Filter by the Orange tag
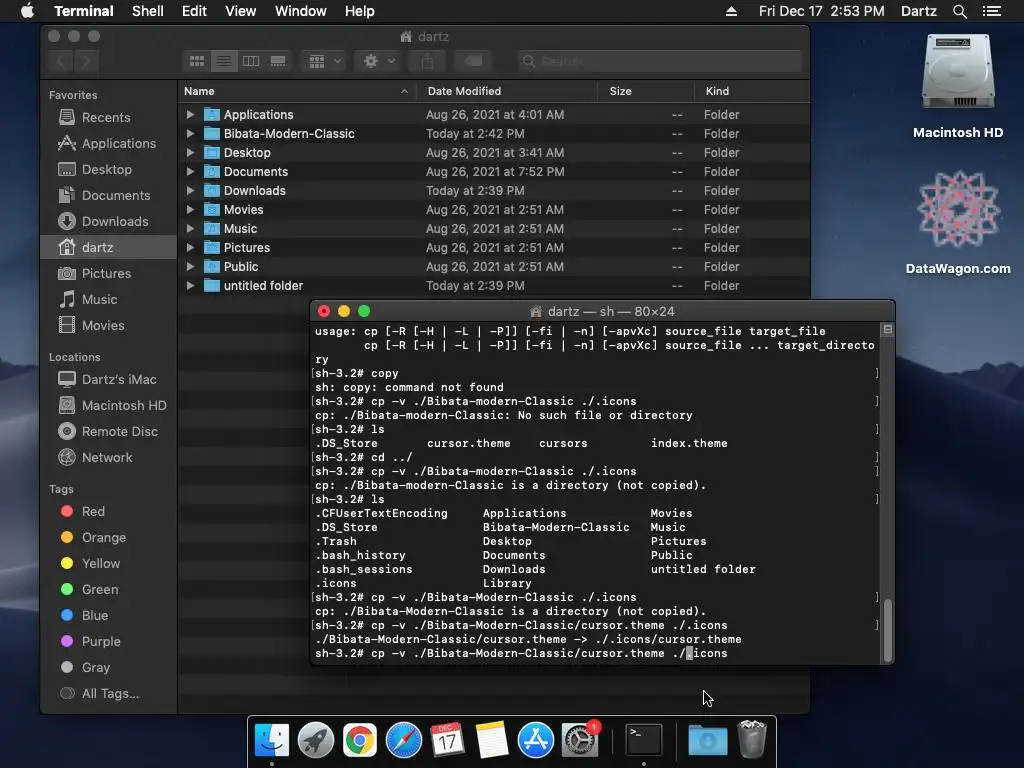 coord(103,537)
